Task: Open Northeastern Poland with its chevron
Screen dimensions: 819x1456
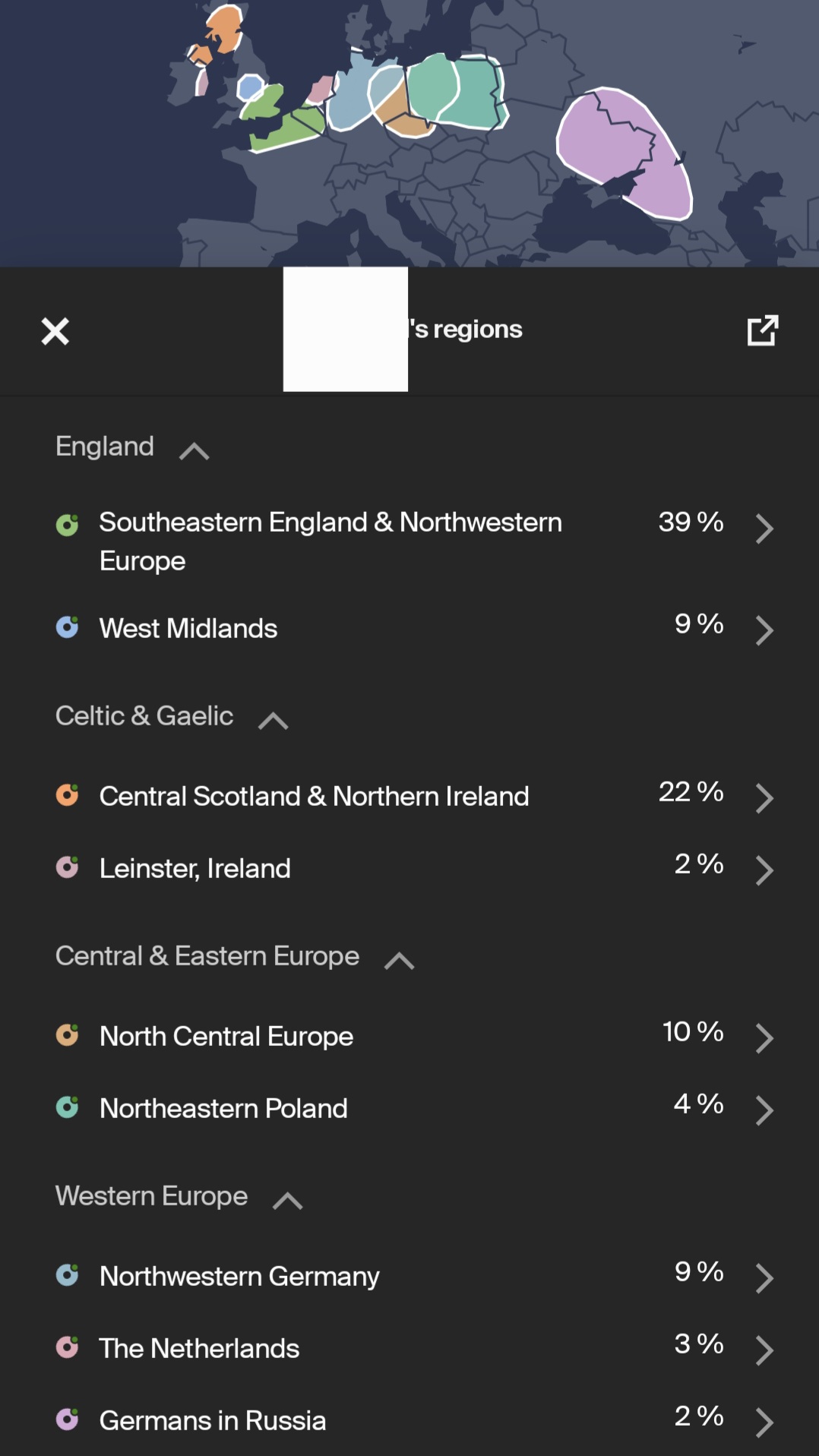Action: pos(764,1110)
